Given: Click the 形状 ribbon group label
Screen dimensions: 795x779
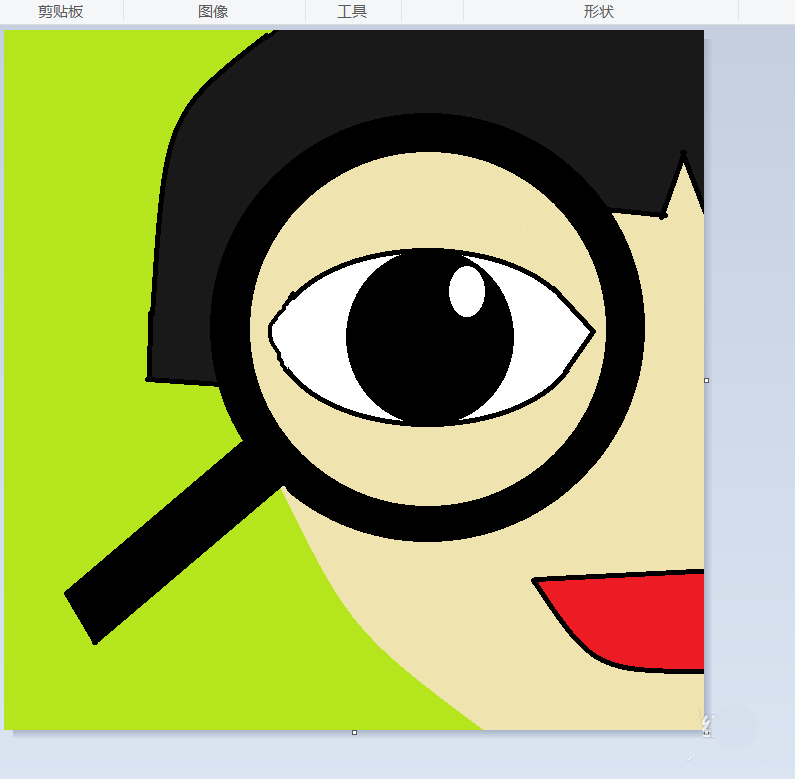Looking at the screenshot, I should [x=598, y=11].
